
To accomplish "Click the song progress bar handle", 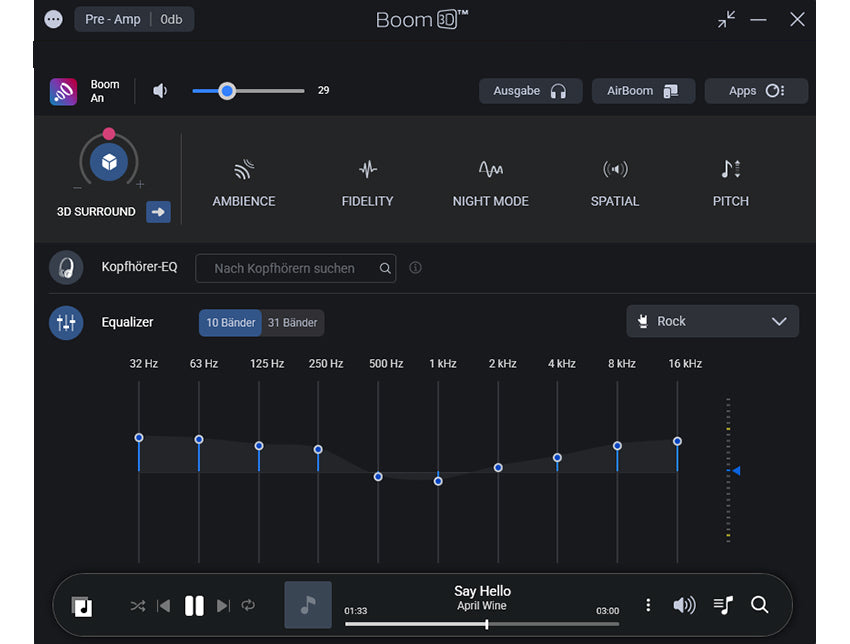I will click(487, 624).
